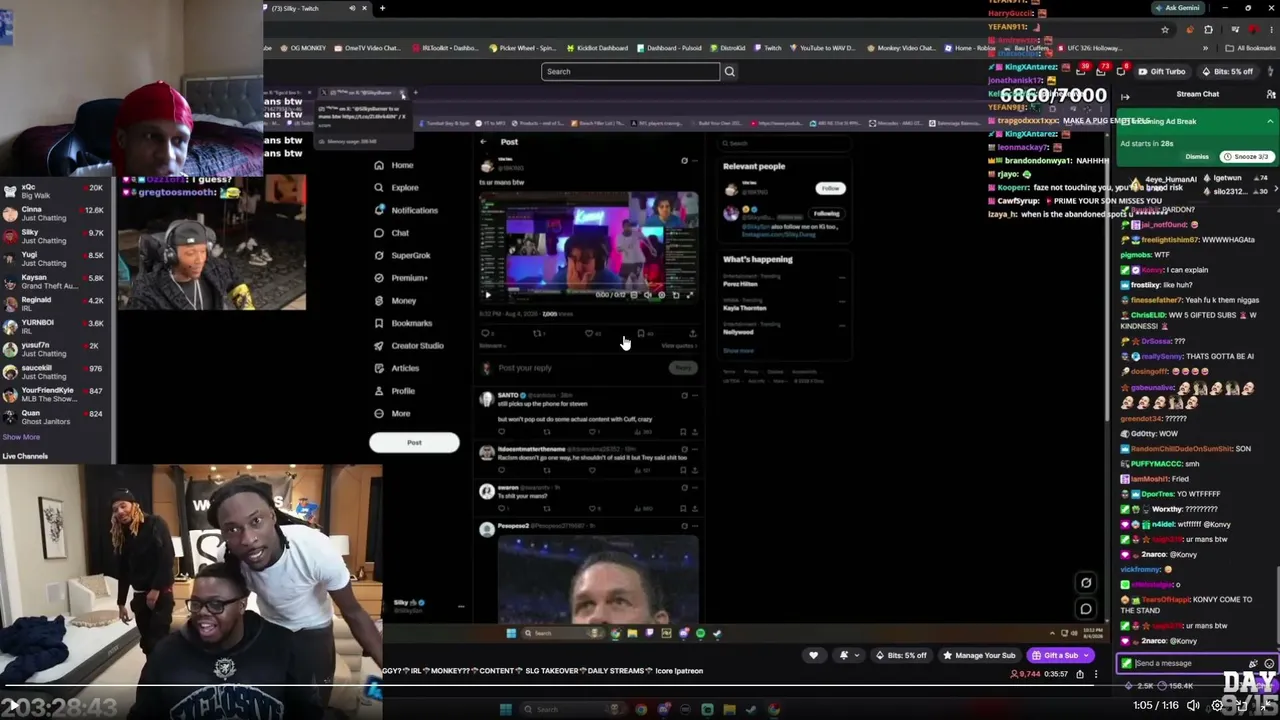This screenshot has width=1280, height=720.
Task: Click the Twitch top search field
Action: click(x=631, y=71)
